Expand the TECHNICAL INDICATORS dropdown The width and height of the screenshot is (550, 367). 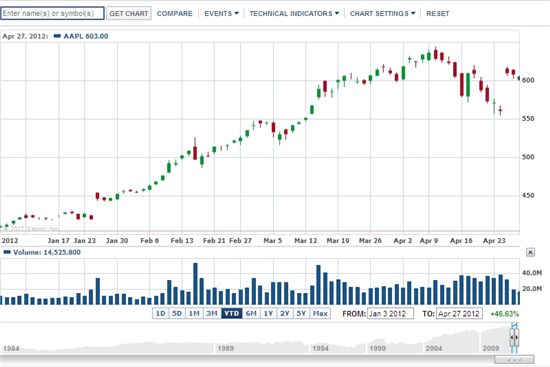(x=294, y=13)
